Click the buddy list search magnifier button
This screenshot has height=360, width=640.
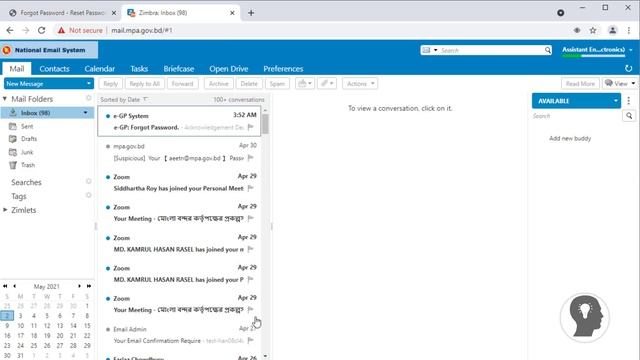click(x=629, y=116)
